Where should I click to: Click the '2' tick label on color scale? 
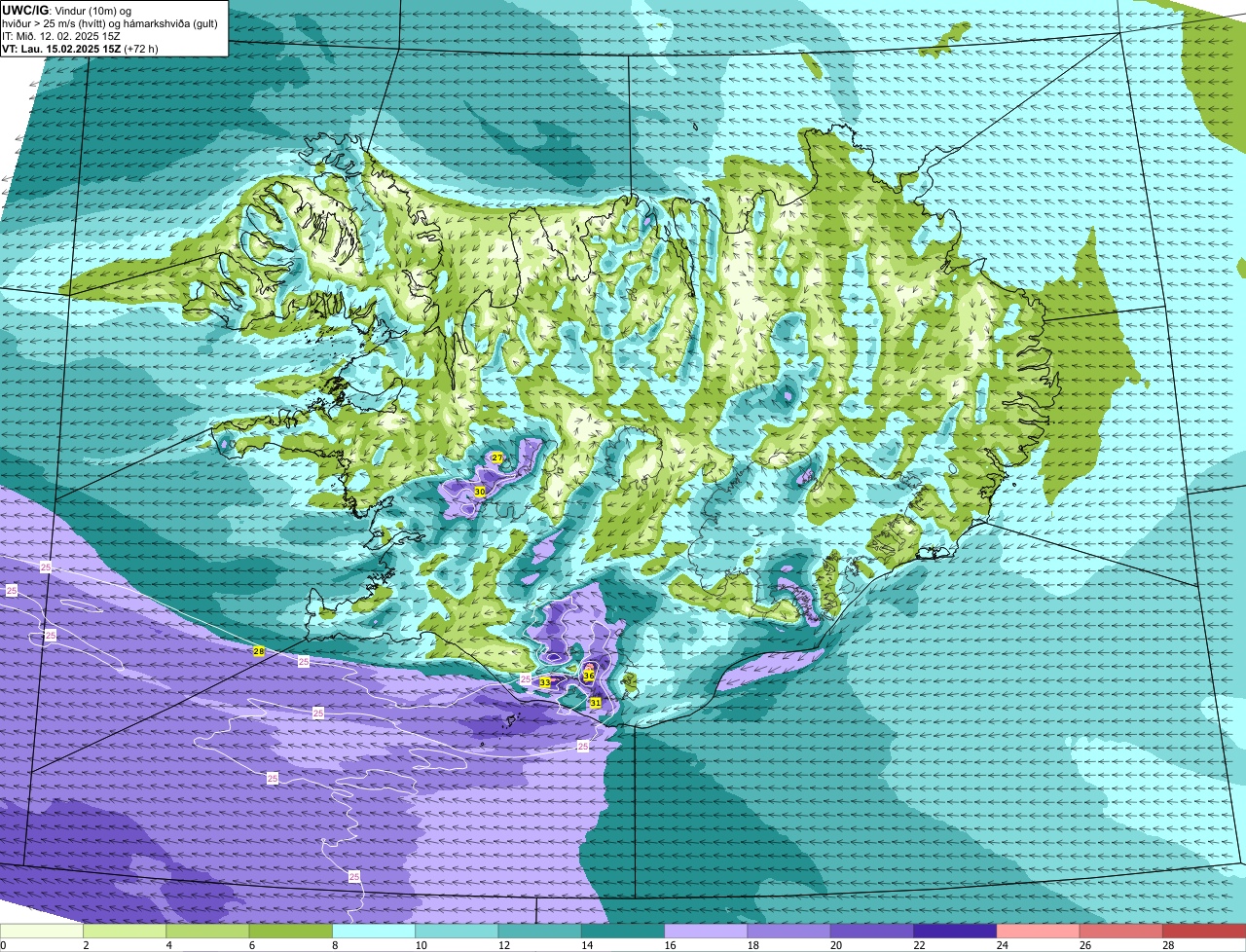coord(86,945)
